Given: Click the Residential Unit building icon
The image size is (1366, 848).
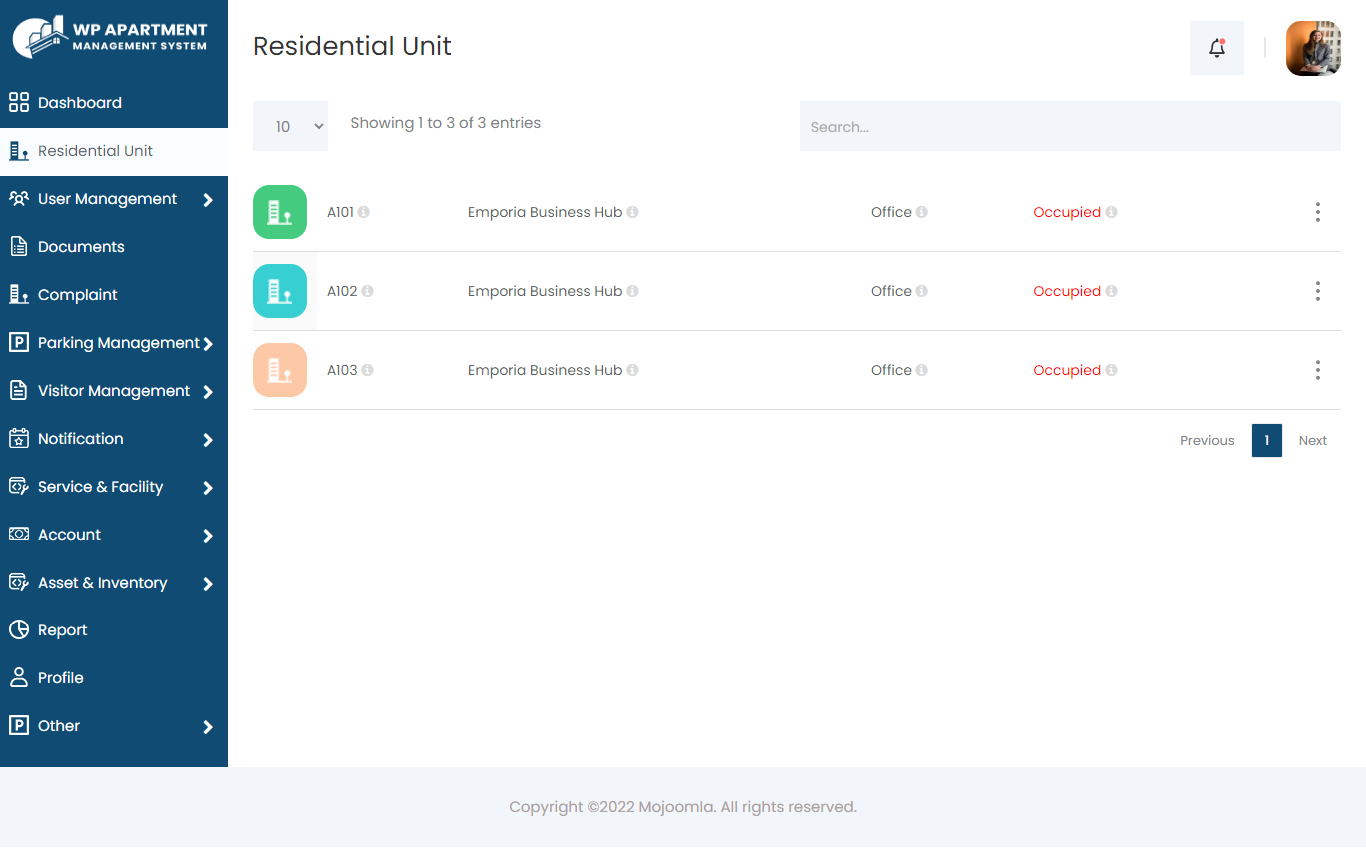Looking at the screenshot, I should (x=18, y=151).
